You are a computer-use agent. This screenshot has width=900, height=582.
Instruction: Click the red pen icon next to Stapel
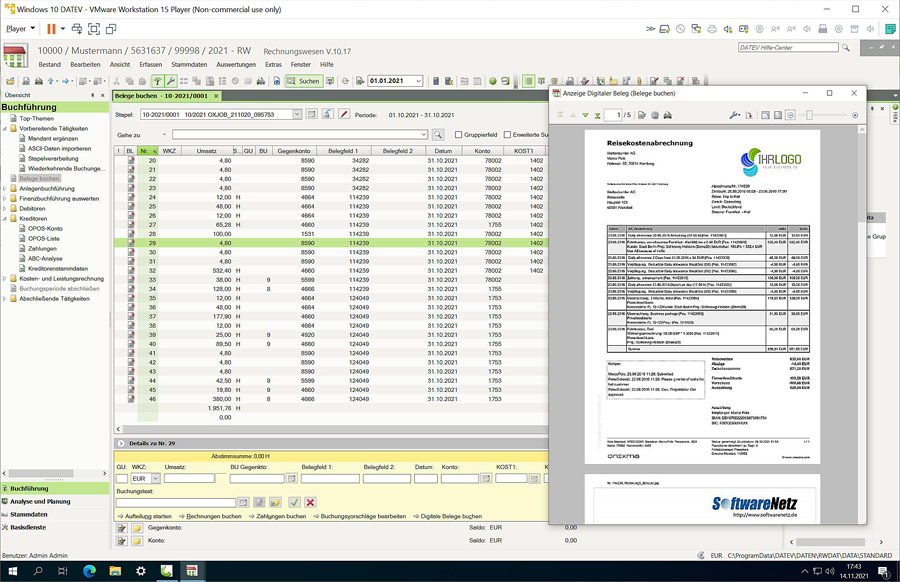(x=343, y=115)
